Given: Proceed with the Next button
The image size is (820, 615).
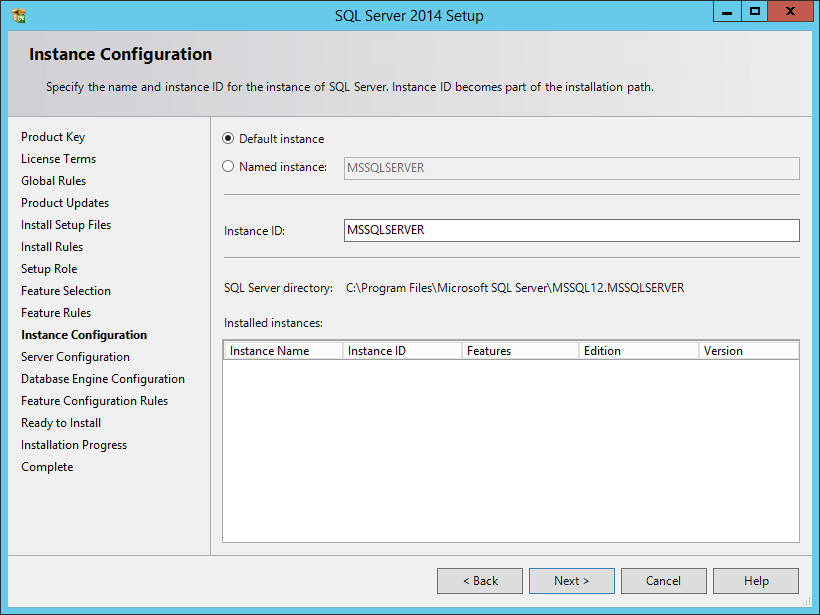Looking at the screenshot, I should [x=572, y=581].
